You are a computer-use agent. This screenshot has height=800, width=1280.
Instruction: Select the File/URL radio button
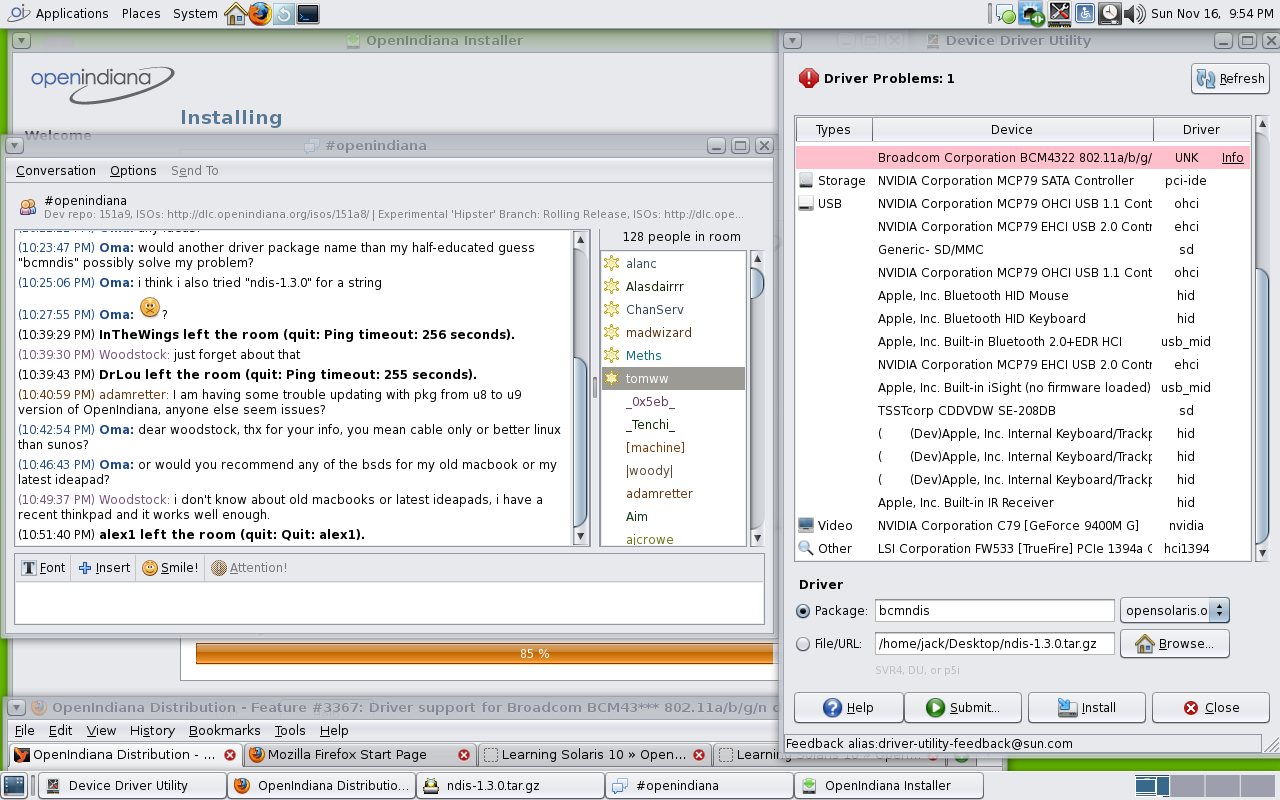[x=803, y=644]
